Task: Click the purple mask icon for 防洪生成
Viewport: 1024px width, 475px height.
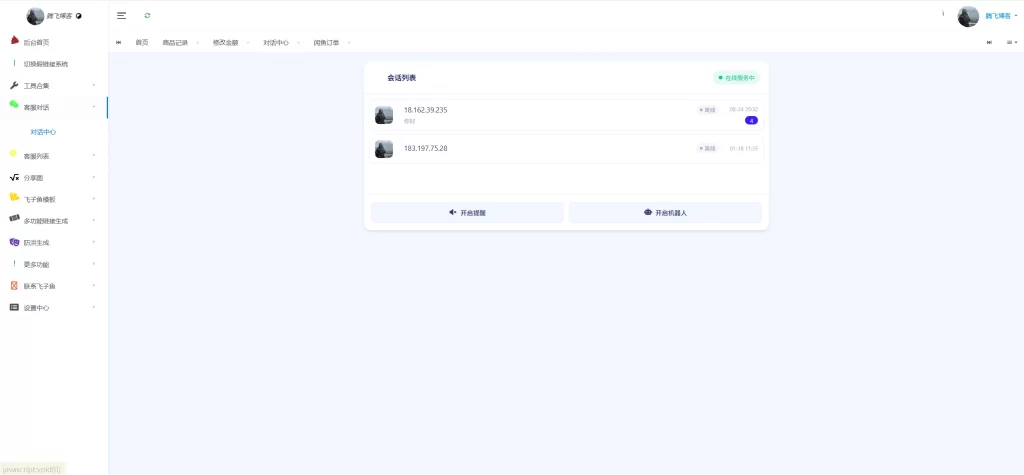Action: 14,242
